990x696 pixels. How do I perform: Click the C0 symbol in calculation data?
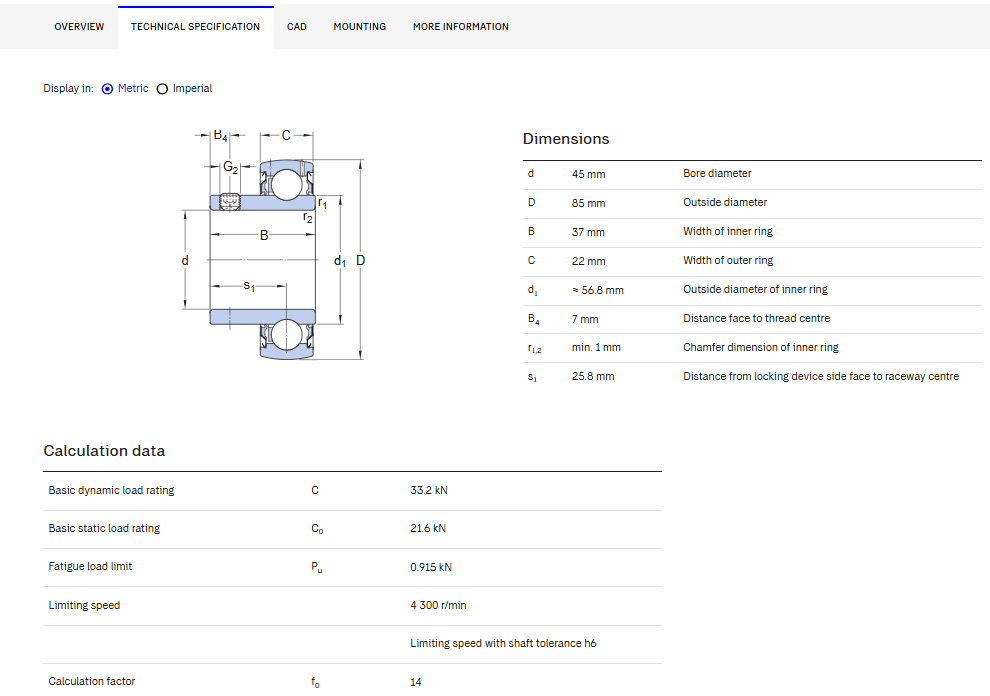[x=317, y=529]
